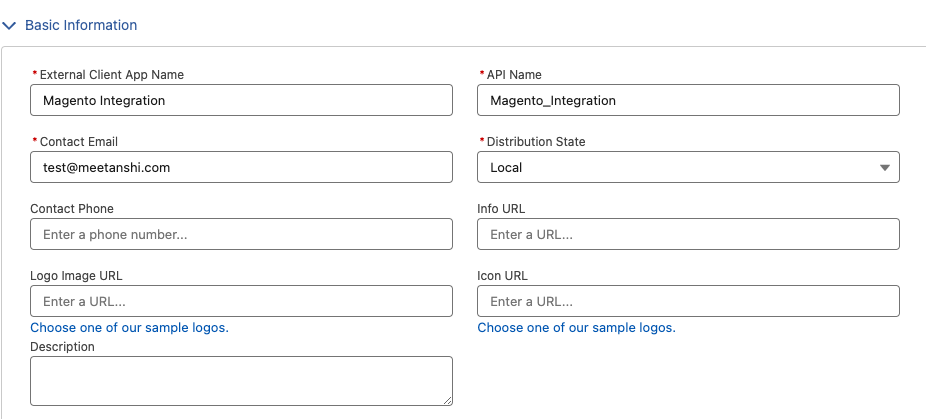Screen dimensions: 926x419
Task: Collapse the Basic Information section chevron
Action: click(x=9, y=25)
